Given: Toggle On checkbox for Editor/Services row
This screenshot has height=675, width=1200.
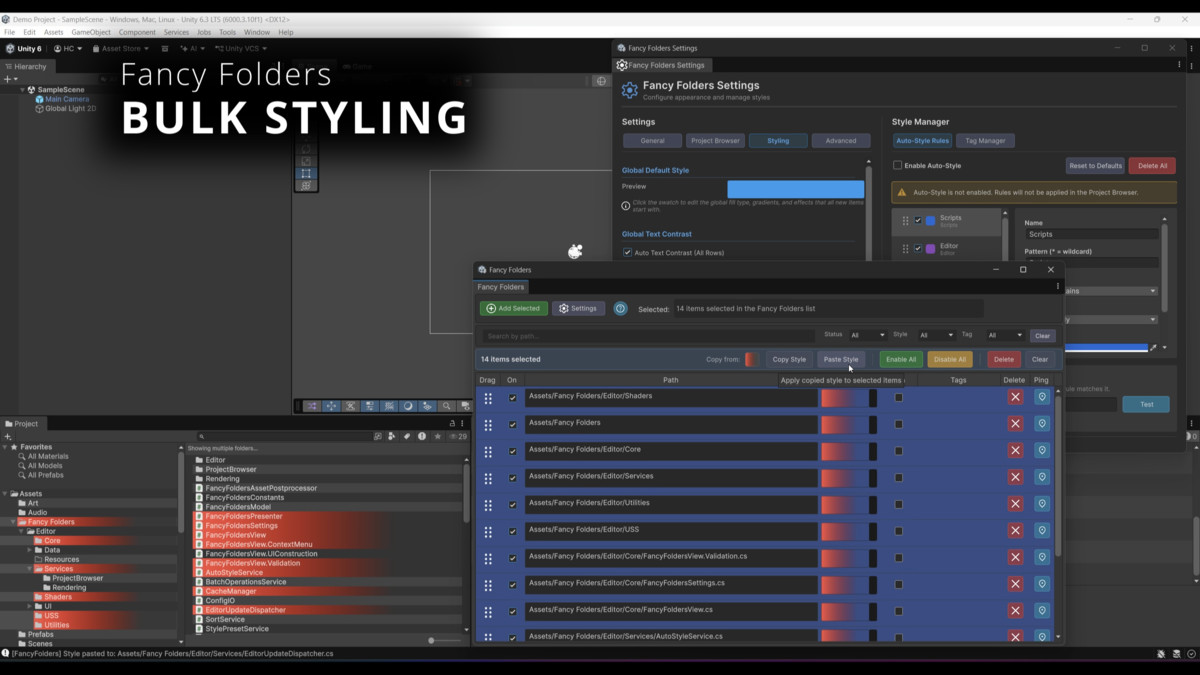Looking at the screenshot, I should click(513, 478).
